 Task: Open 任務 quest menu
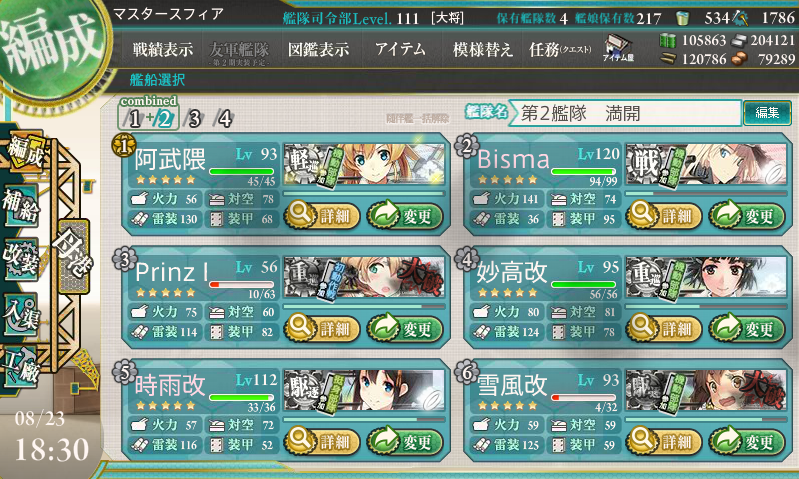tap(560, 49)
